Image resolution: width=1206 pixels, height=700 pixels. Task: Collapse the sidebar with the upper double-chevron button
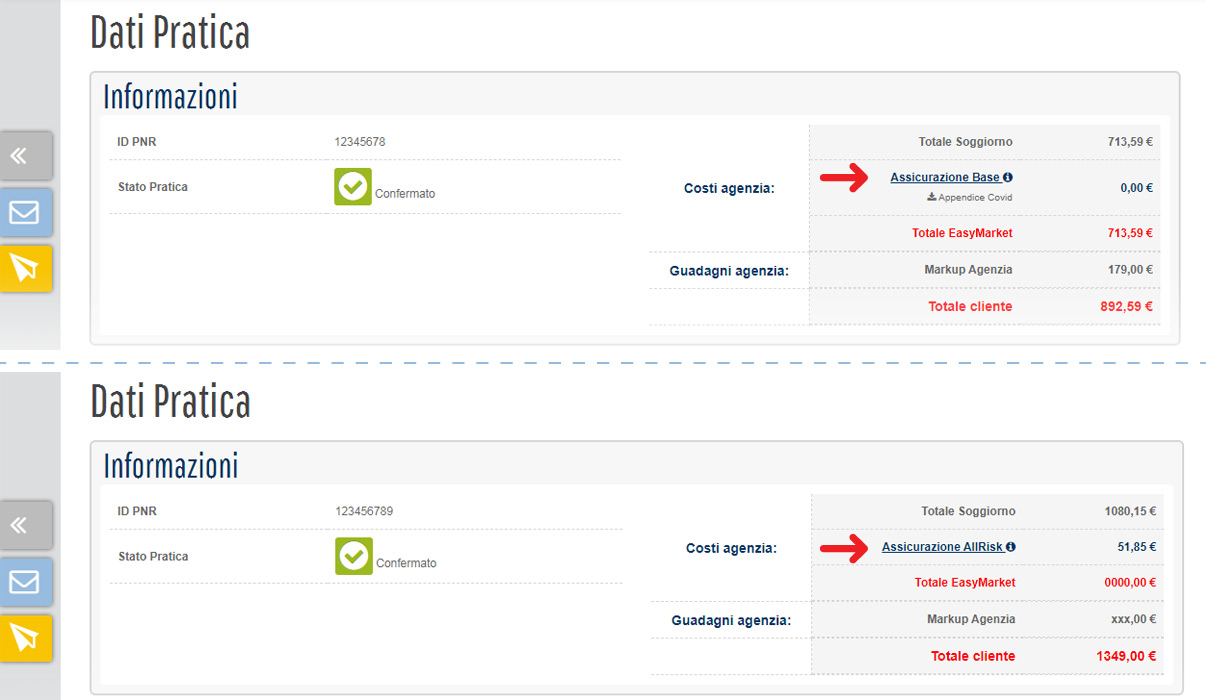click(x=25, y=156)
